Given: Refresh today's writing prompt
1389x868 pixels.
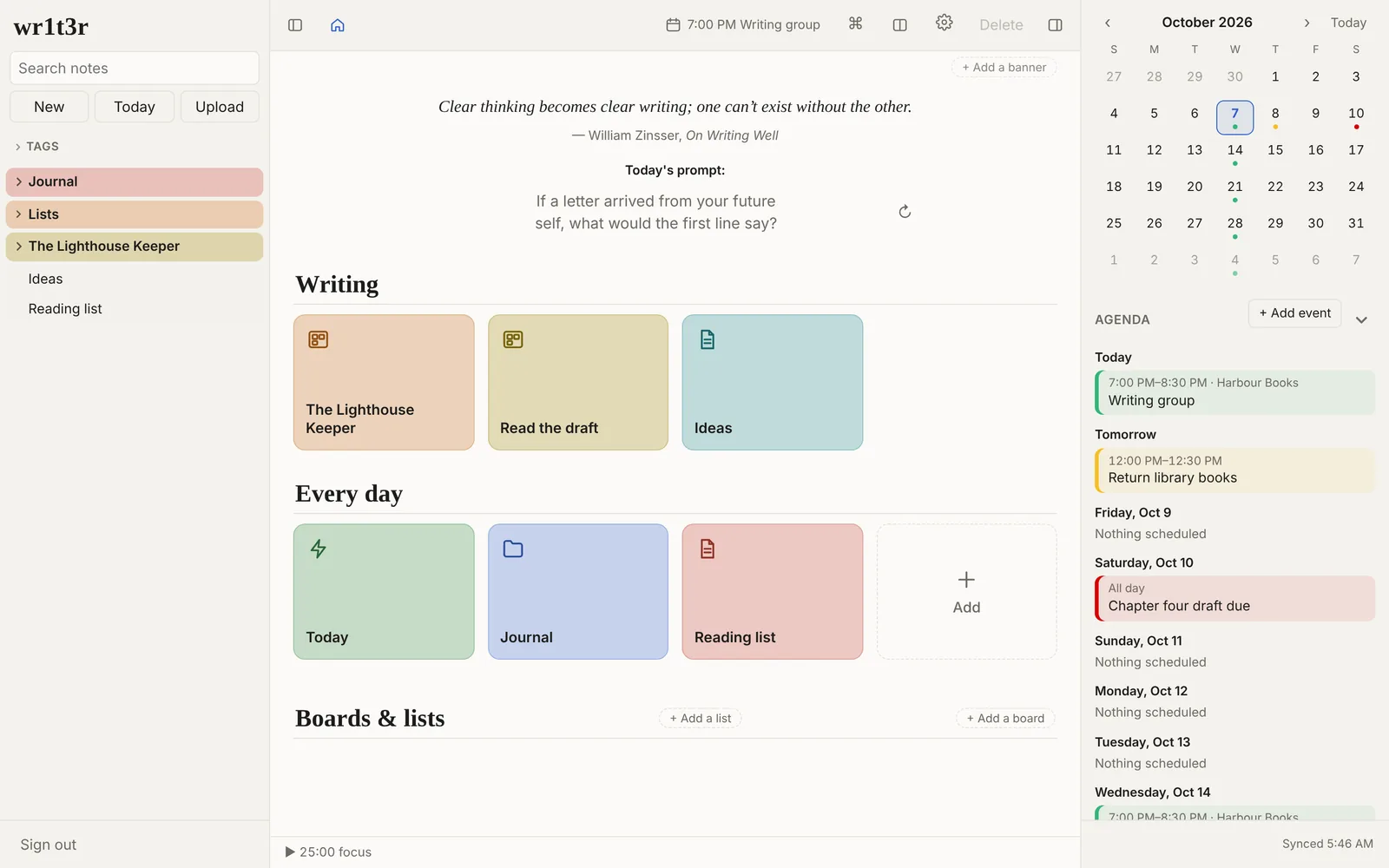Looking at the screenshot, I should coord(905,212).
